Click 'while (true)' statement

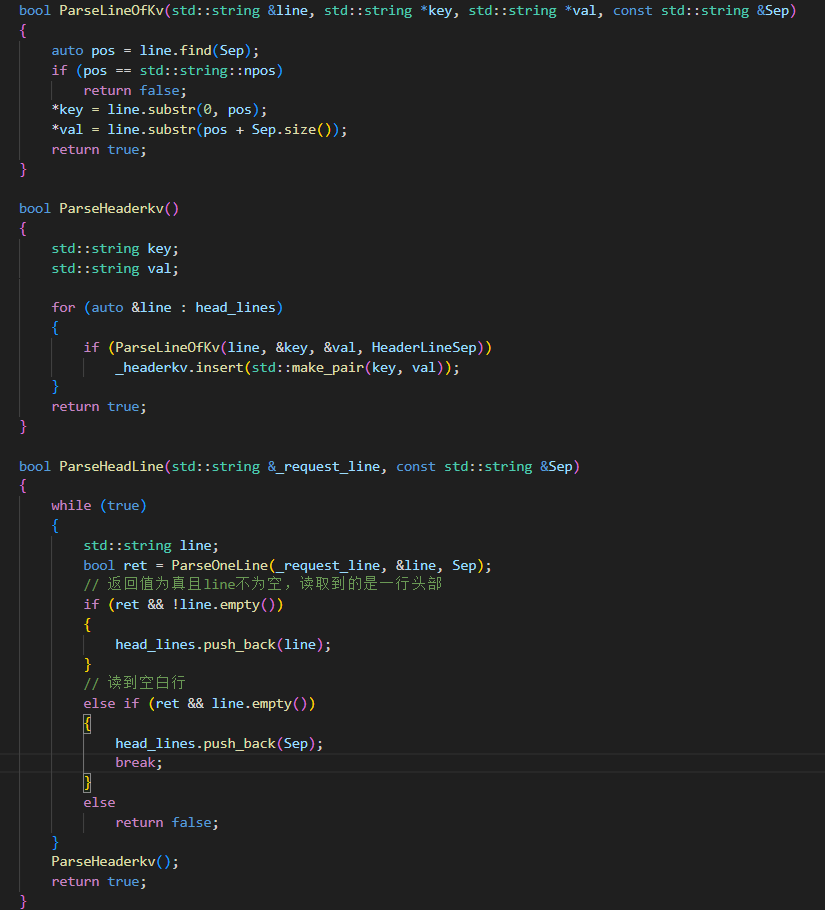tap(99, 505)
